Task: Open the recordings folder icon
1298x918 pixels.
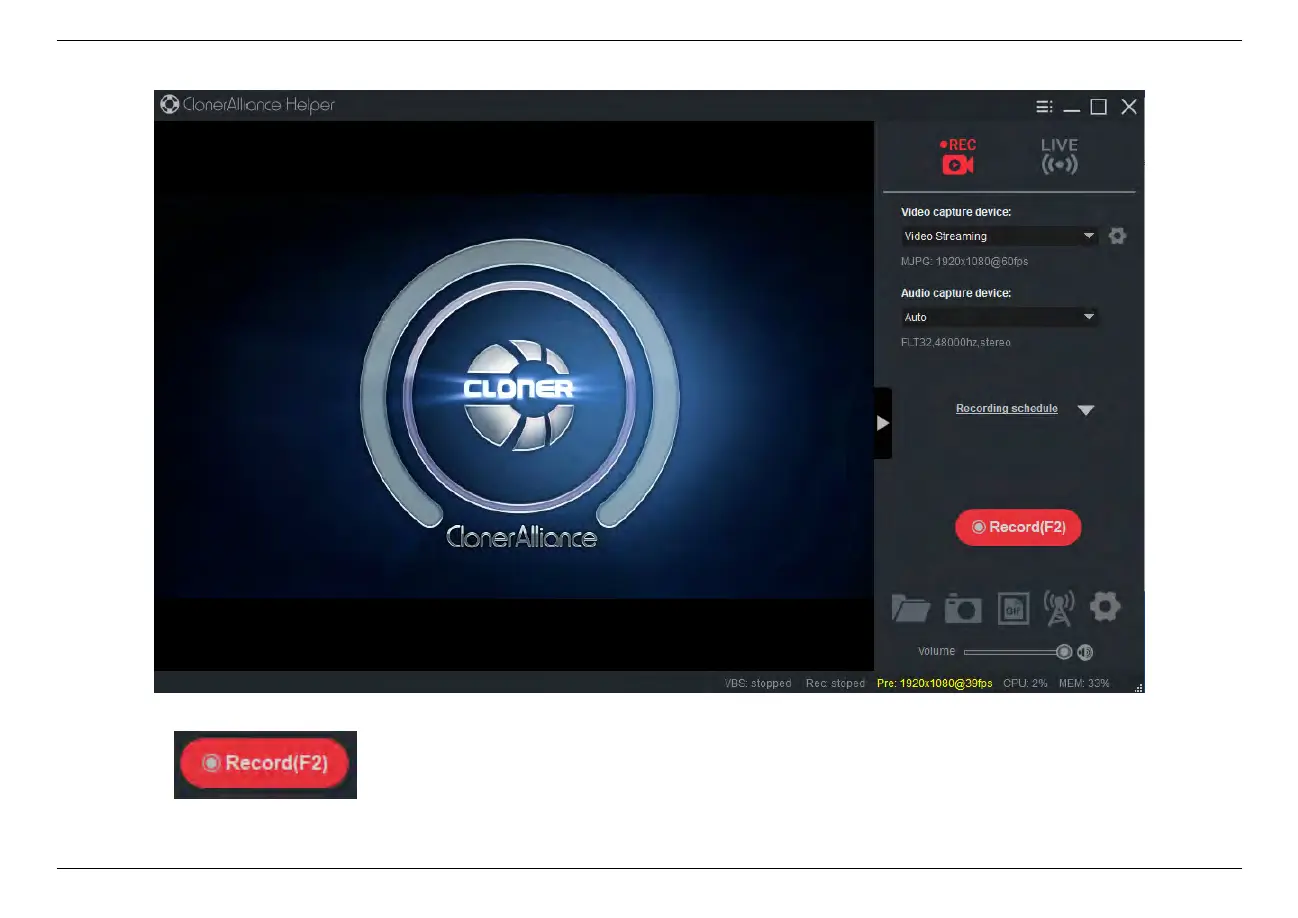Action: 910,607
